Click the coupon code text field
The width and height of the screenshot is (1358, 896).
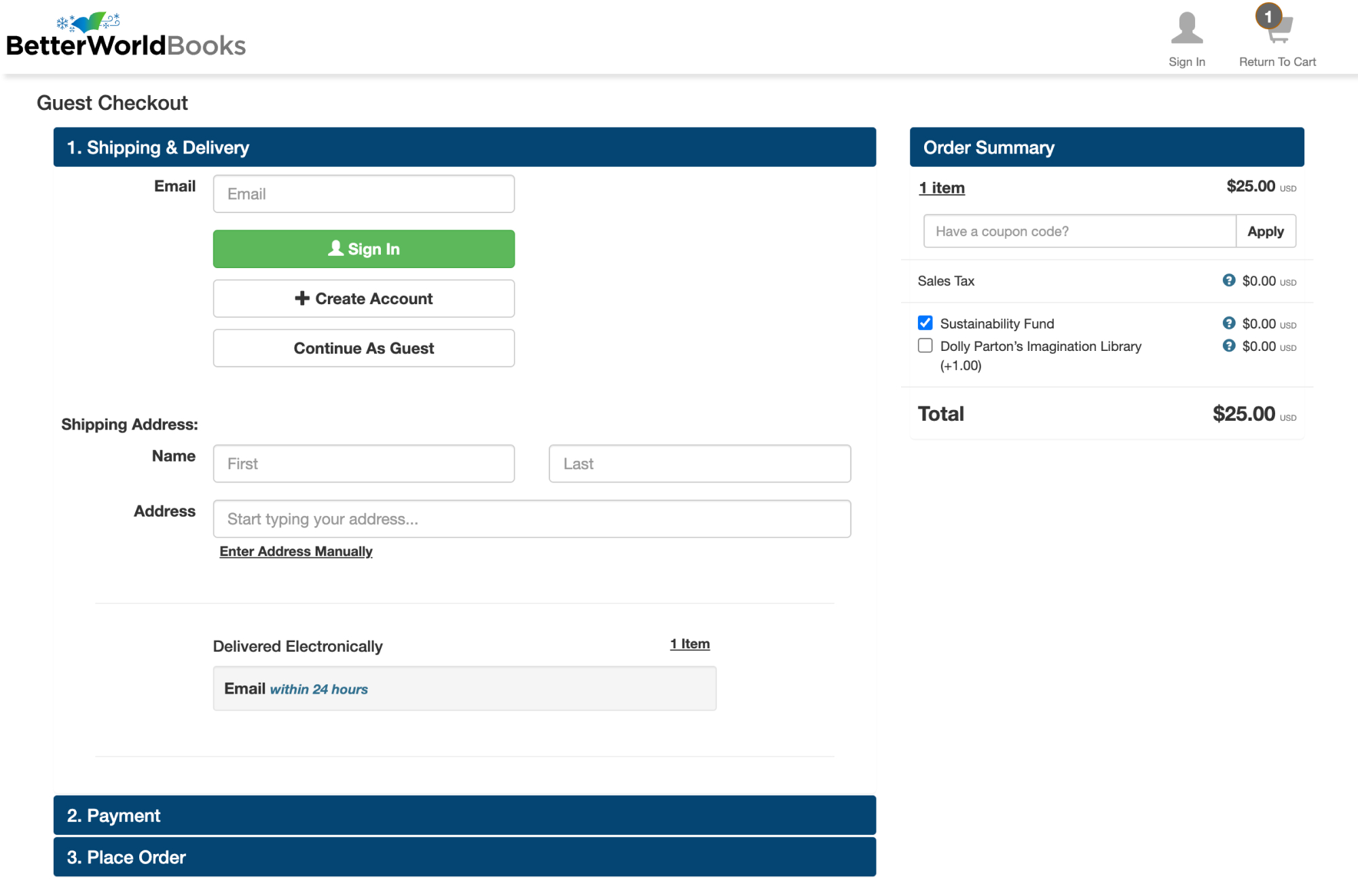pos(1079,231)
